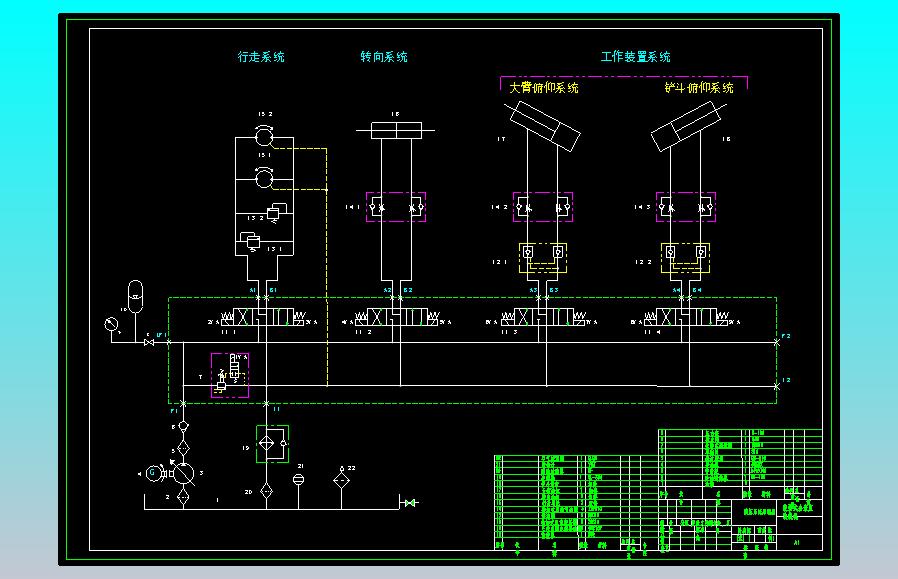Click the tilted bucket cylinder symbol 18

click(687, 127)
